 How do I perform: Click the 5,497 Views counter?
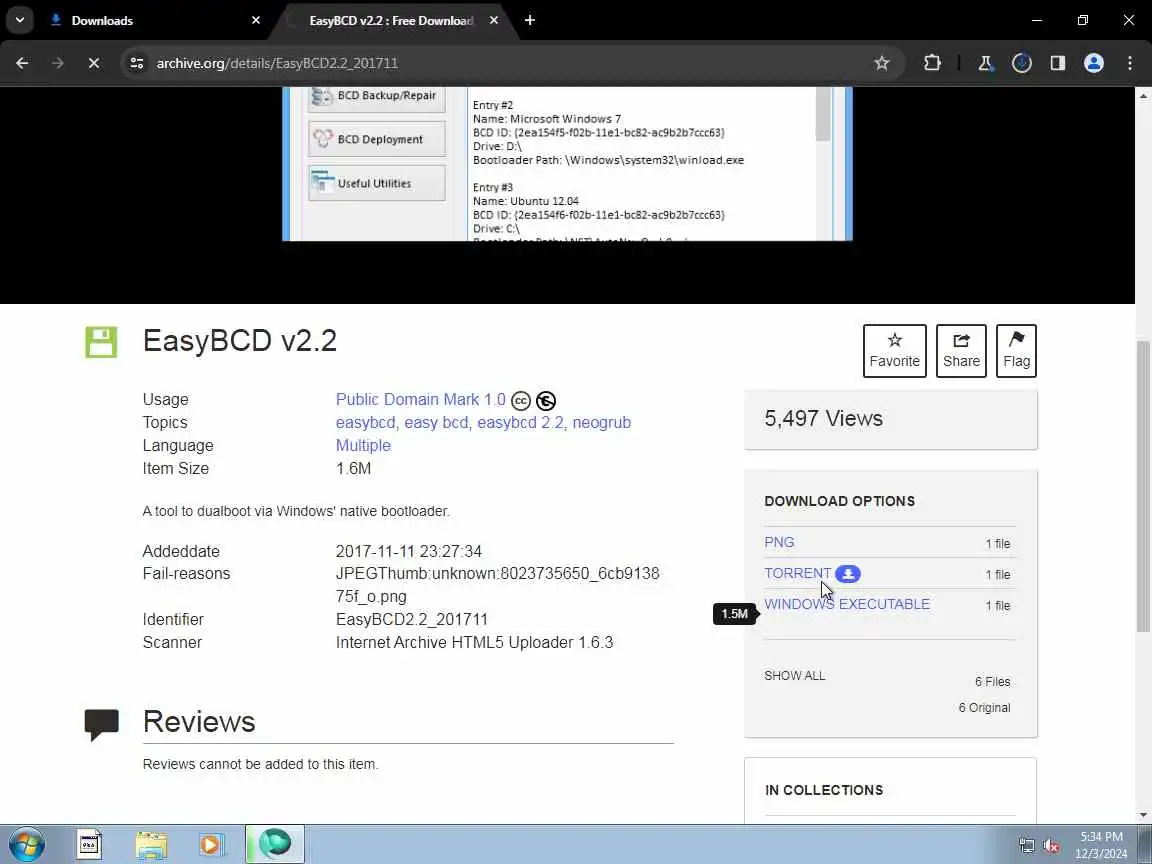click(x=824, y=418)
